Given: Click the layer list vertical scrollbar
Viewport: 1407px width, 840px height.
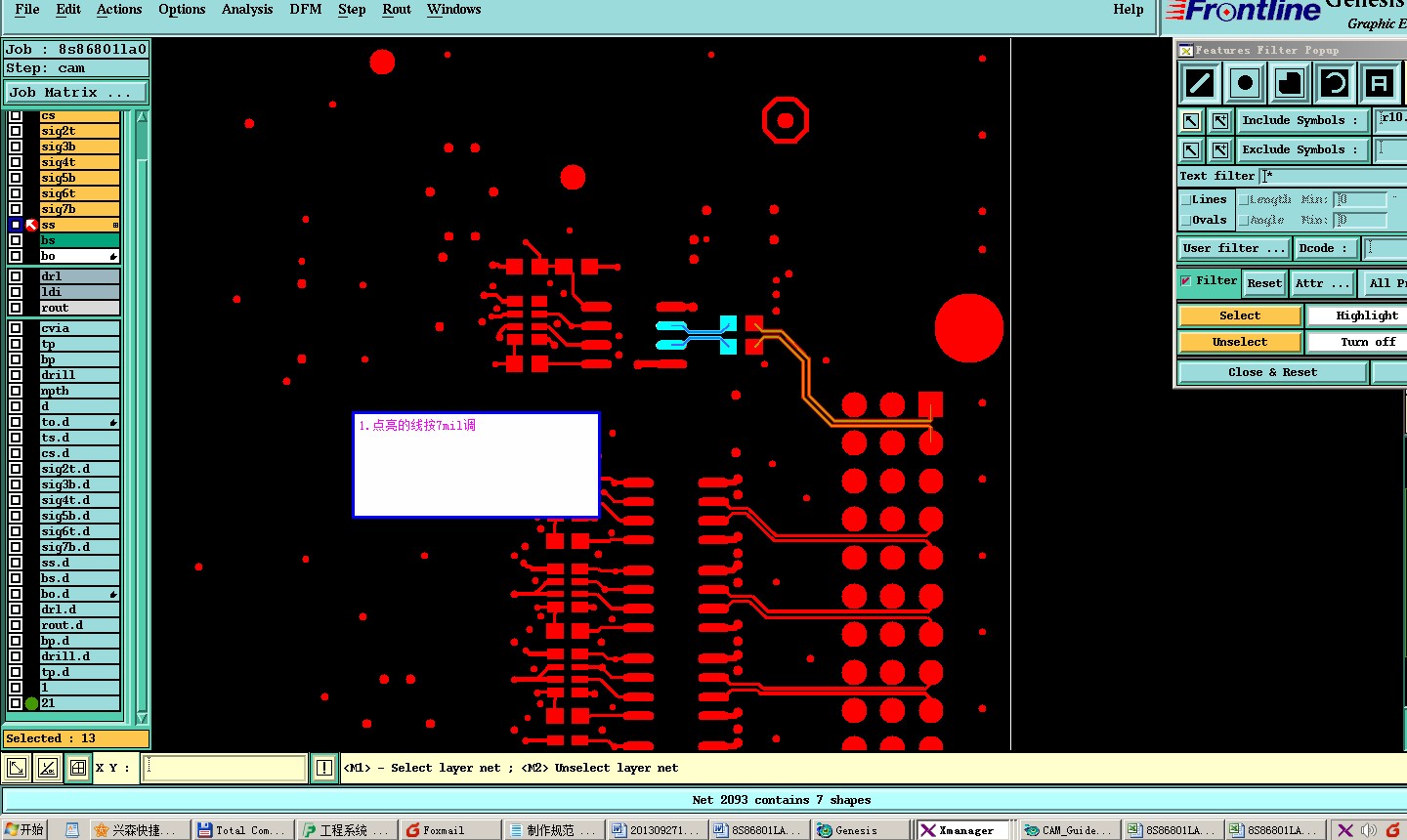Looking at the screenshot, I should coord(142,418).
